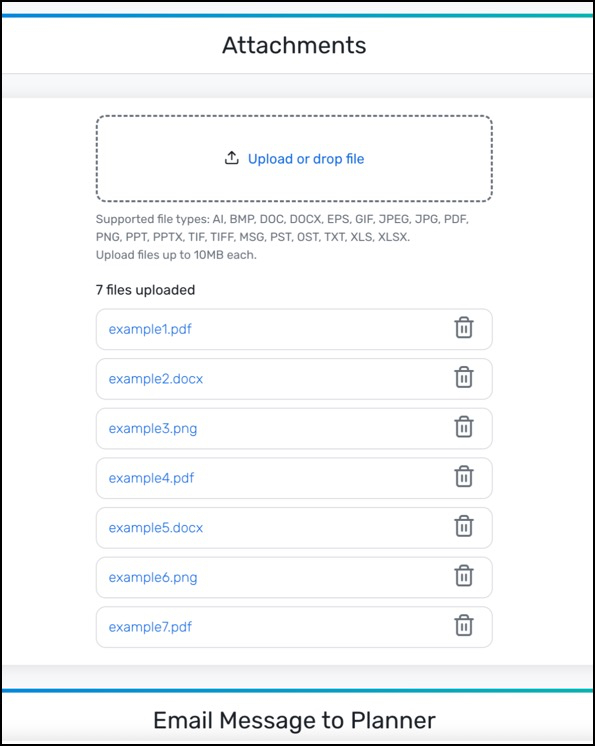Screen dimensions: 595x746
Task: Open the example5.docx attachment link
Action: pos(156,528)
